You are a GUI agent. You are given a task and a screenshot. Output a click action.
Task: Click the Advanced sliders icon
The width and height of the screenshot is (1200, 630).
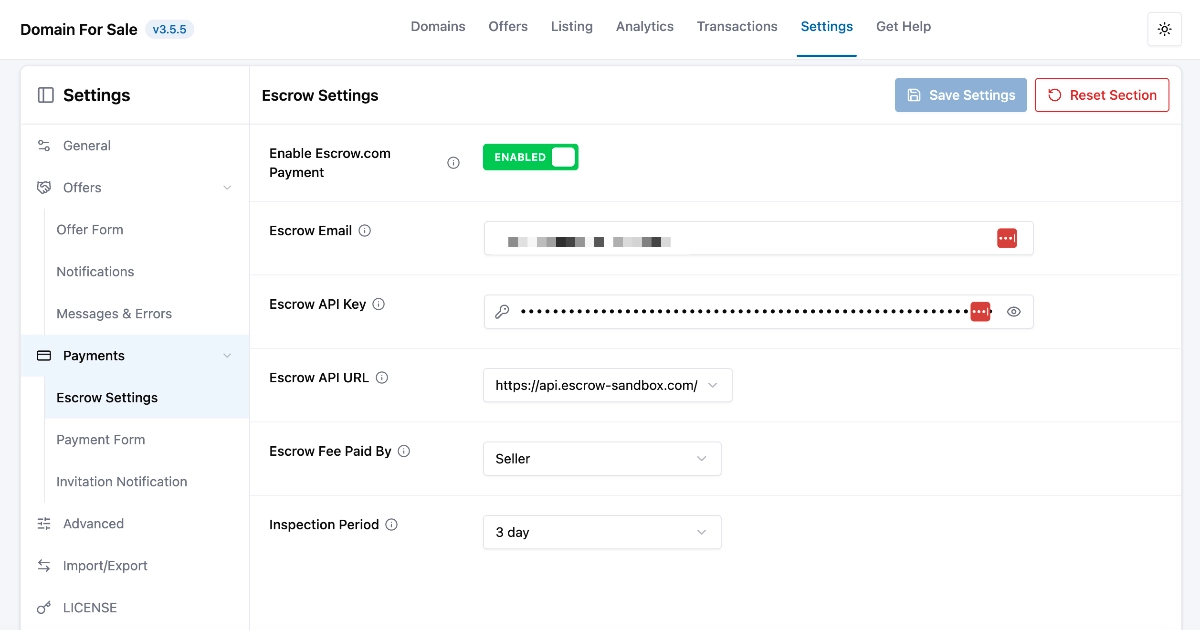point(44,524)
